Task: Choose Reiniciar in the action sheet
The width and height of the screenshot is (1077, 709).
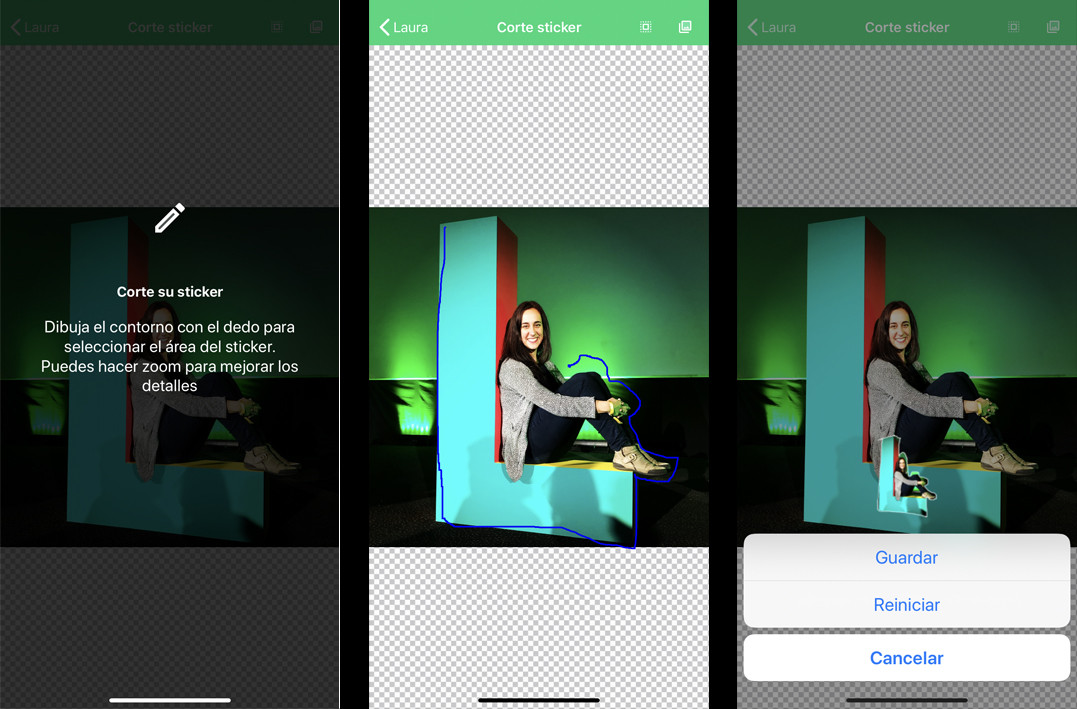Action: [x=906, y=605]
